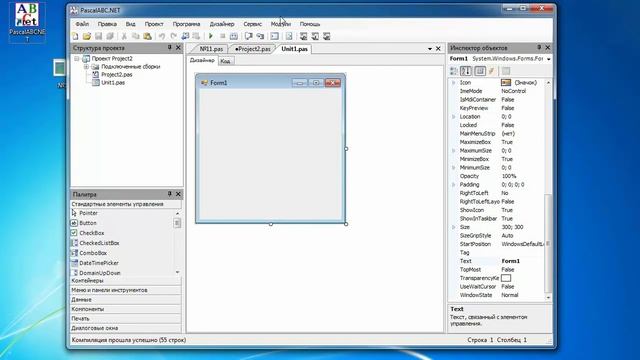Switch inspector to categorized view icon
This screenshot has width=640, height=360.
pyautogui.click(x=454, y=71)
